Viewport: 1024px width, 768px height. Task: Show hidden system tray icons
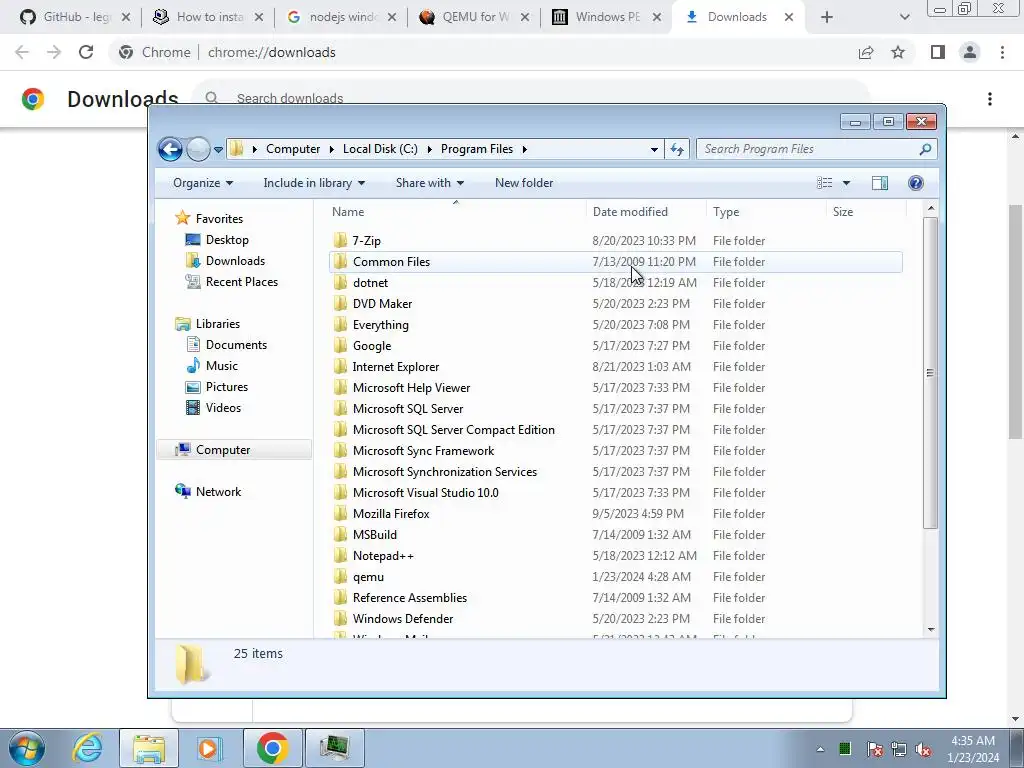pos(820,749)
